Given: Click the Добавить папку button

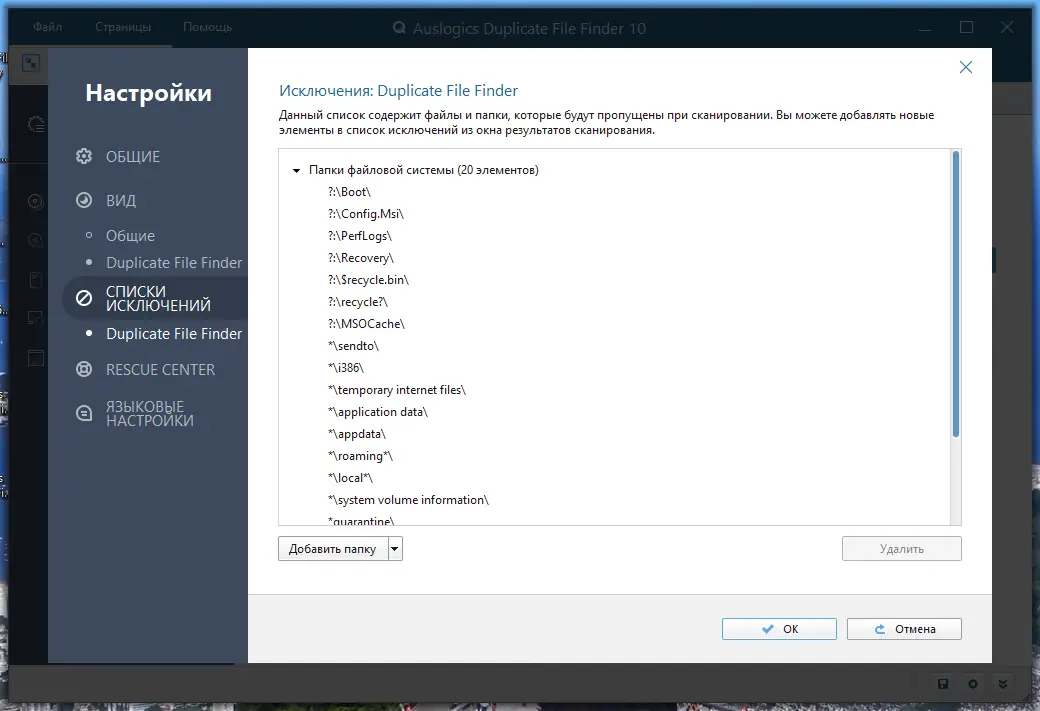Looking at the screenshot, I should coord(332,549).
